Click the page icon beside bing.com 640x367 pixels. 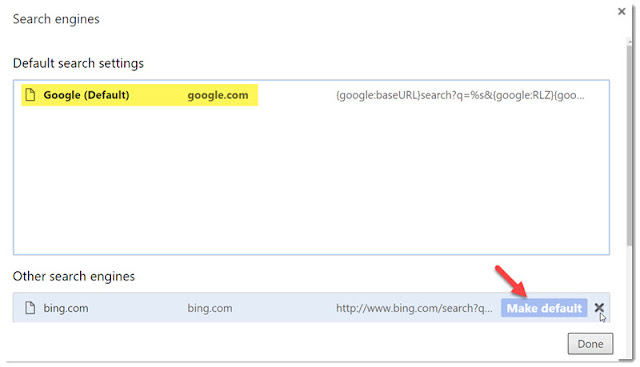click(30, 308)
